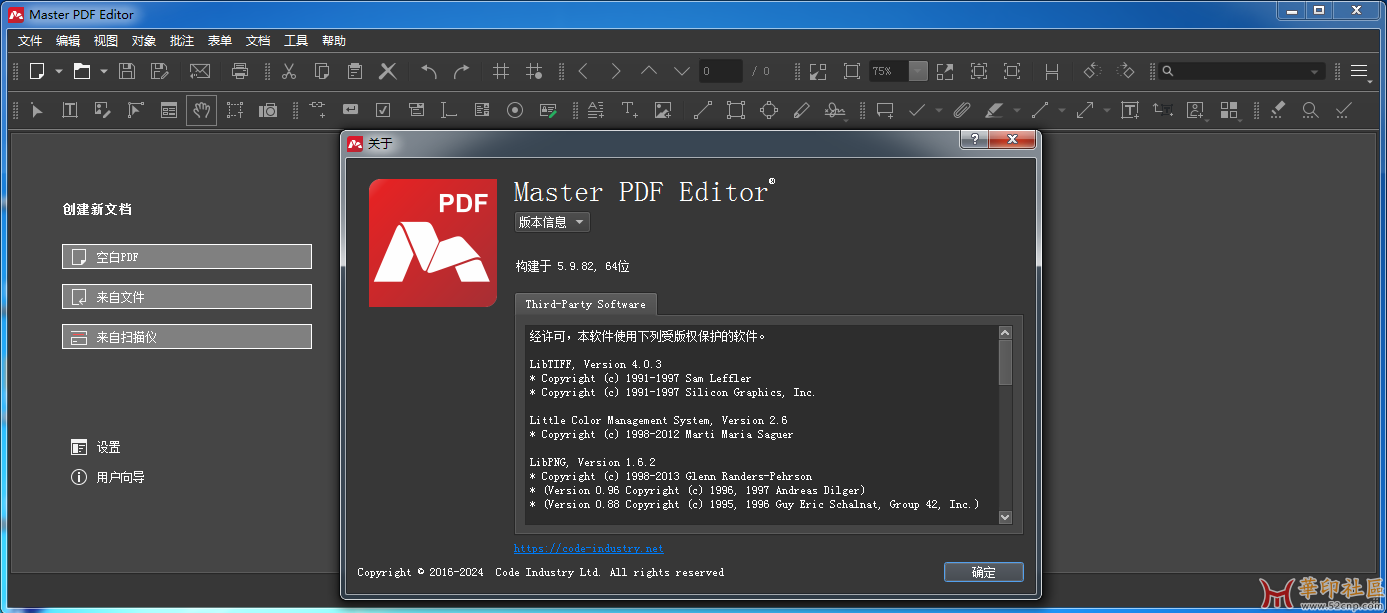This screenshot has width=1387, height=613.
Task: Click the save-as floppy with pencil icon
Action: click(x=159, y=71)
